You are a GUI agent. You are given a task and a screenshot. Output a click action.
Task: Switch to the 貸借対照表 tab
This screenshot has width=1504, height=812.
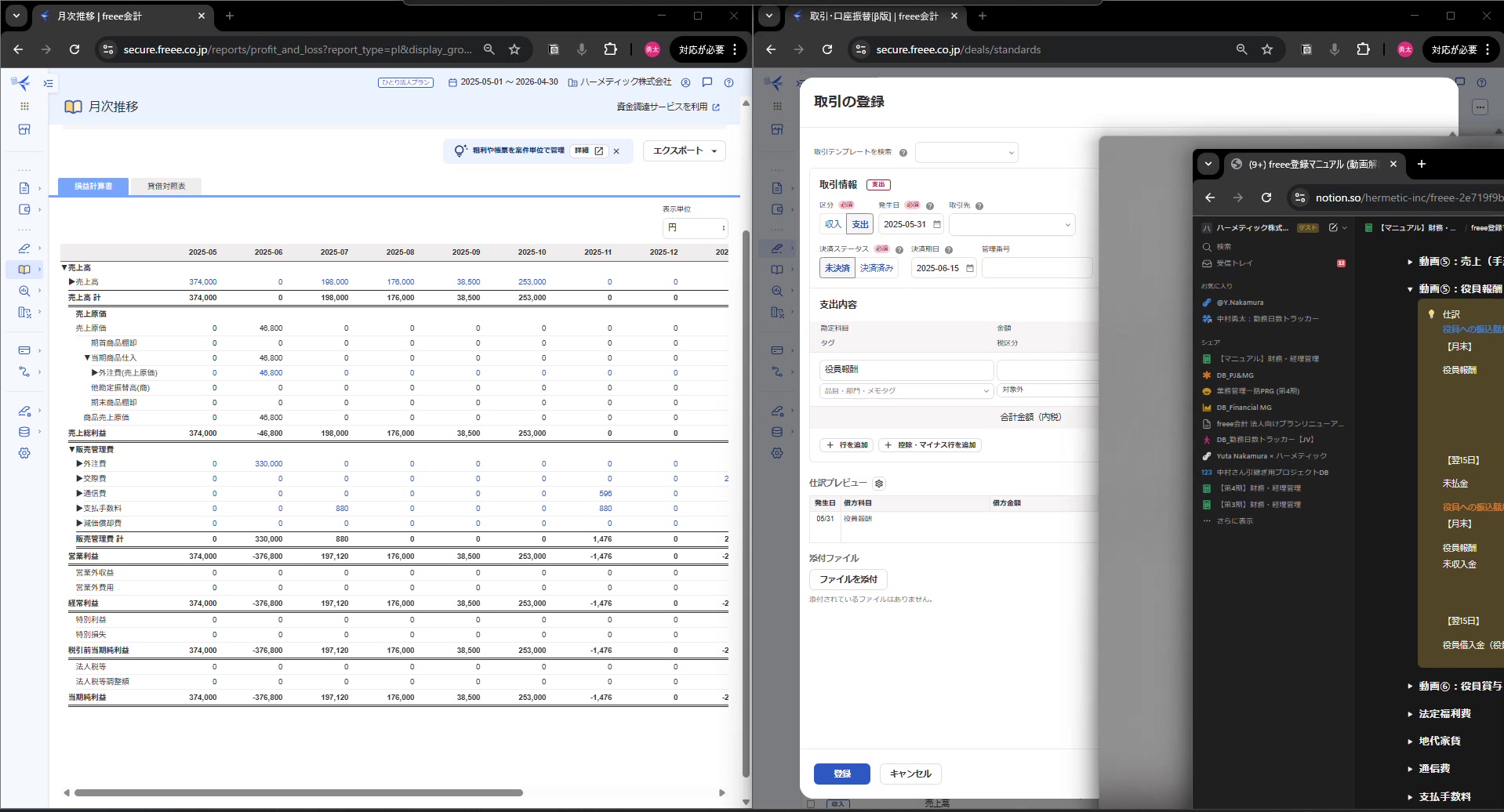pyautogui.click(x=166, y=187)
